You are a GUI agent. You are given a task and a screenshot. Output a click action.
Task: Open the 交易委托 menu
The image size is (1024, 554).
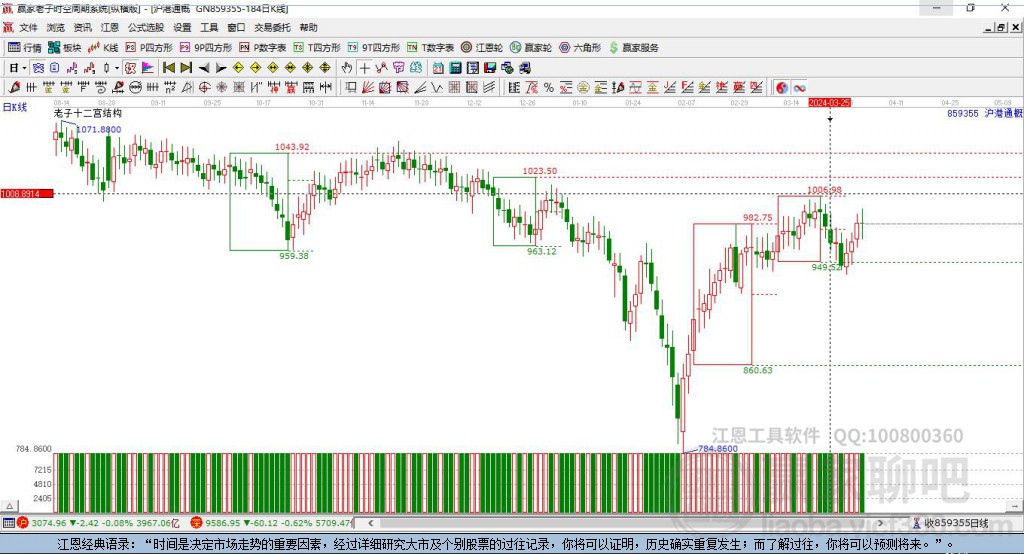[x=272, y=27]
